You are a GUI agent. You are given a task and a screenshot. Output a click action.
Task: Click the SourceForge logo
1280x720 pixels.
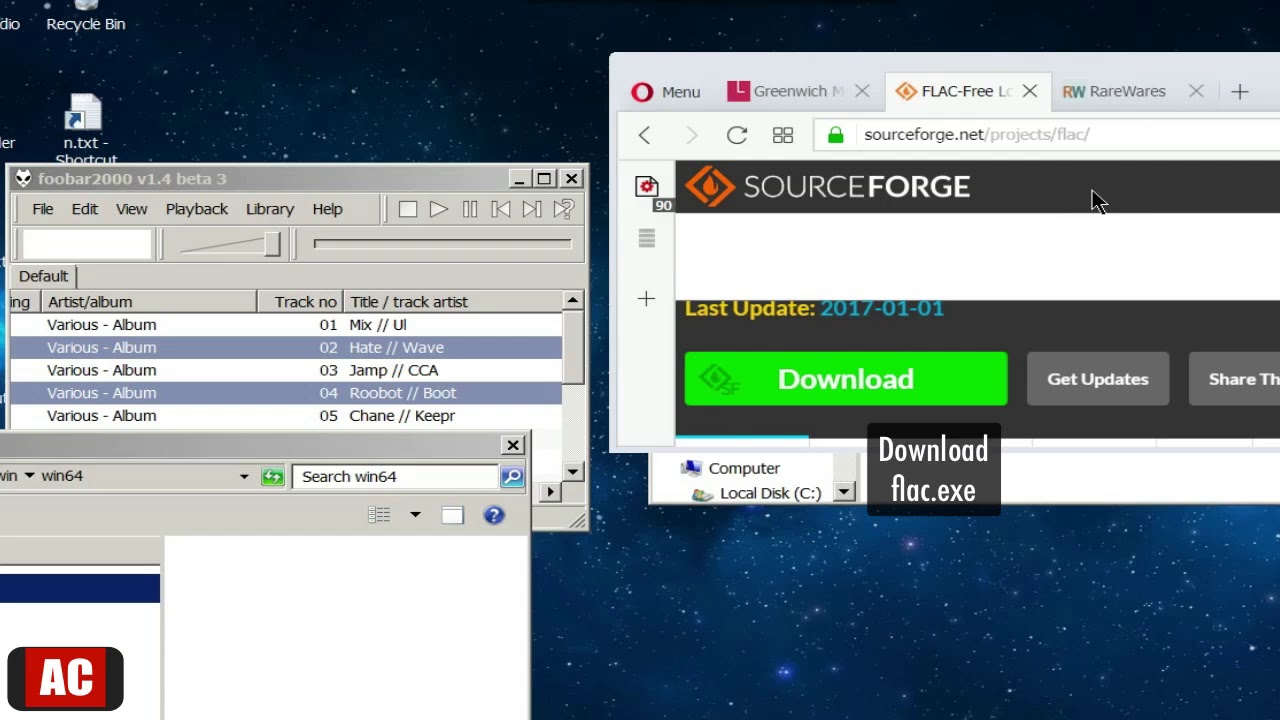coord(828,187)
